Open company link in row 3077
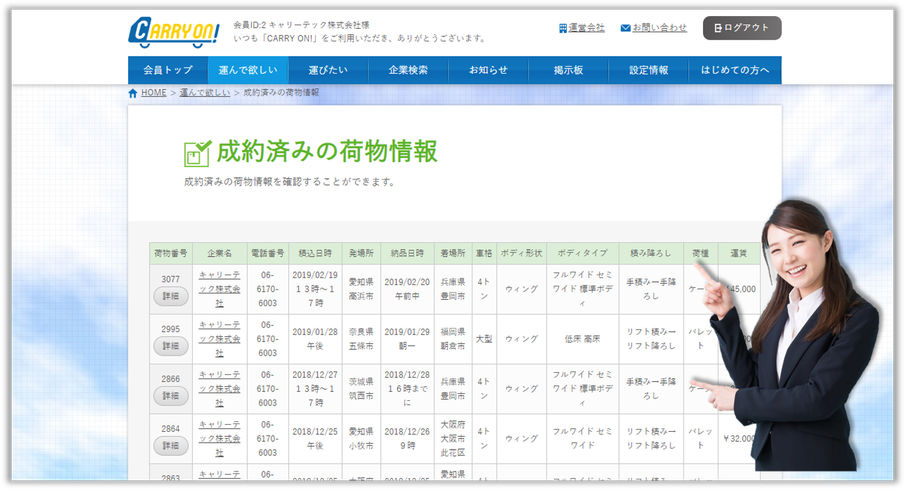Image resolution: width=905 pixels, height=490 pixels. tap(219, 289)
